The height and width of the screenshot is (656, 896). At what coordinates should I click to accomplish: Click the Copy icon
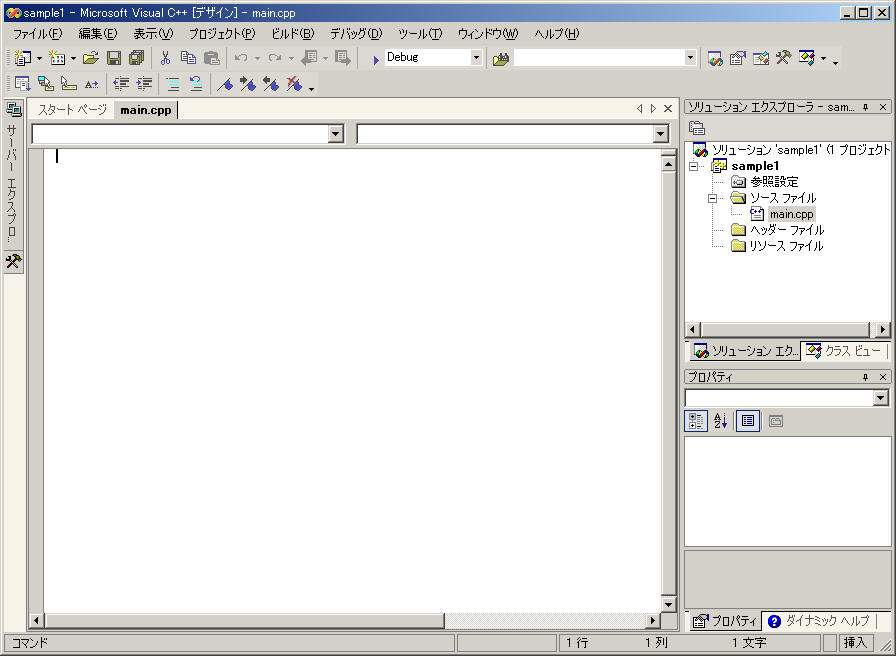[x=188, y=58]
